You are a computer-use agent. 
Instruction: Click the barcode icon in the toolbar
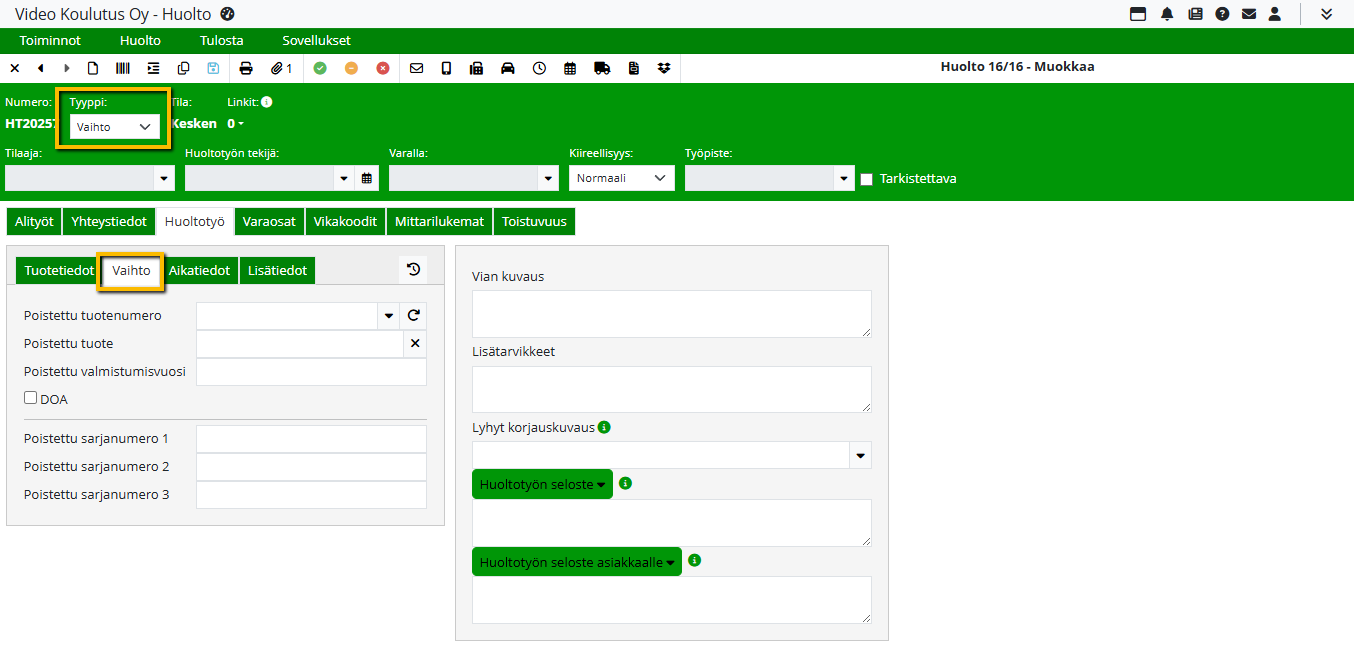123,68
